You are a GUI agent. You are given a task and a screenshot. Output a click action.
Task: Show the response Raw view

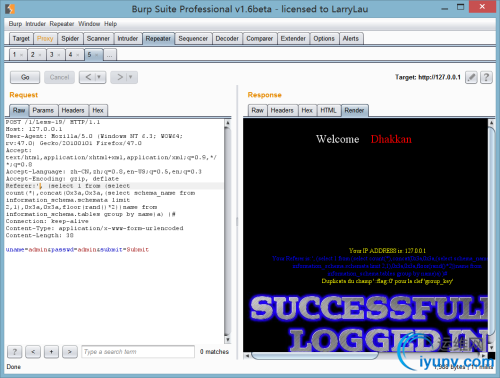tap(257, 110)
